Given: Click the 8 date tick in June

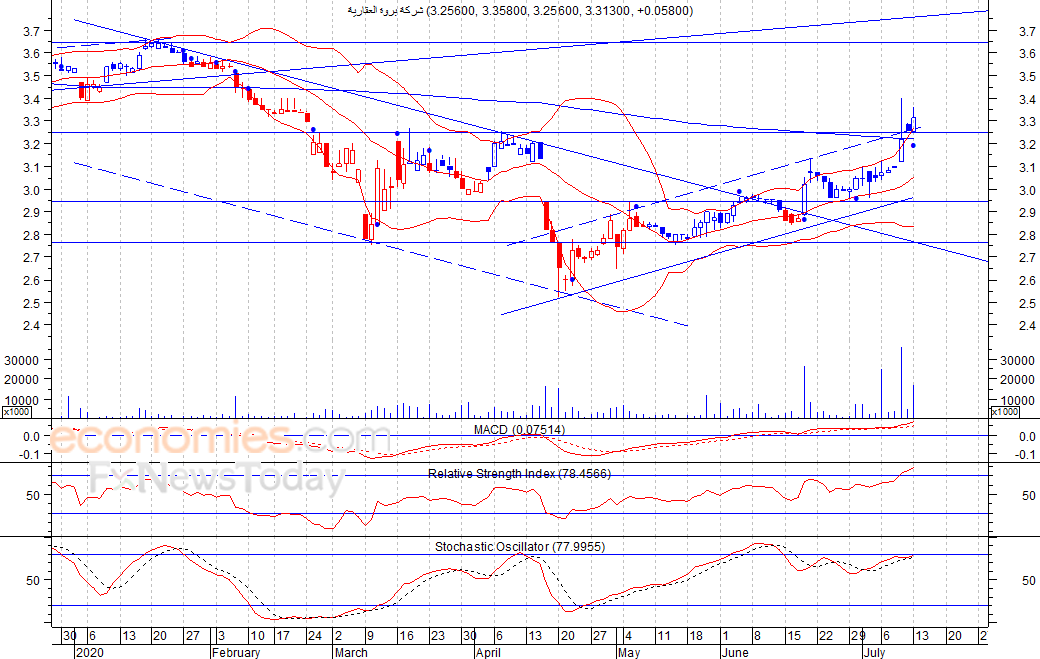Looking at the screenshot, I should (x=757, y=636).
